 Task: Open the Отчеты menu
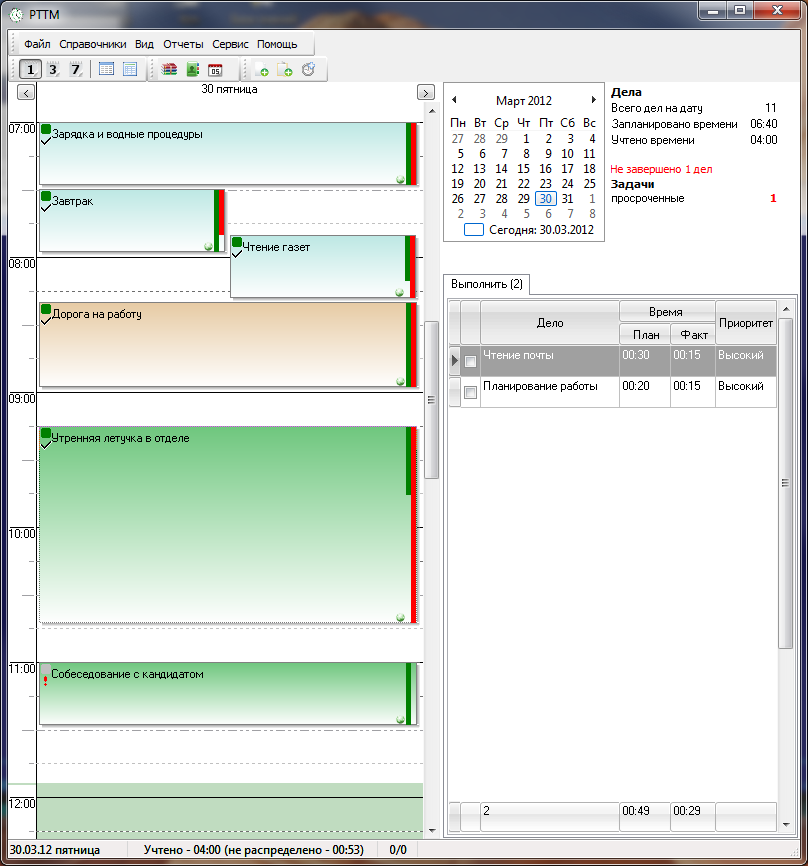point(183,44)
